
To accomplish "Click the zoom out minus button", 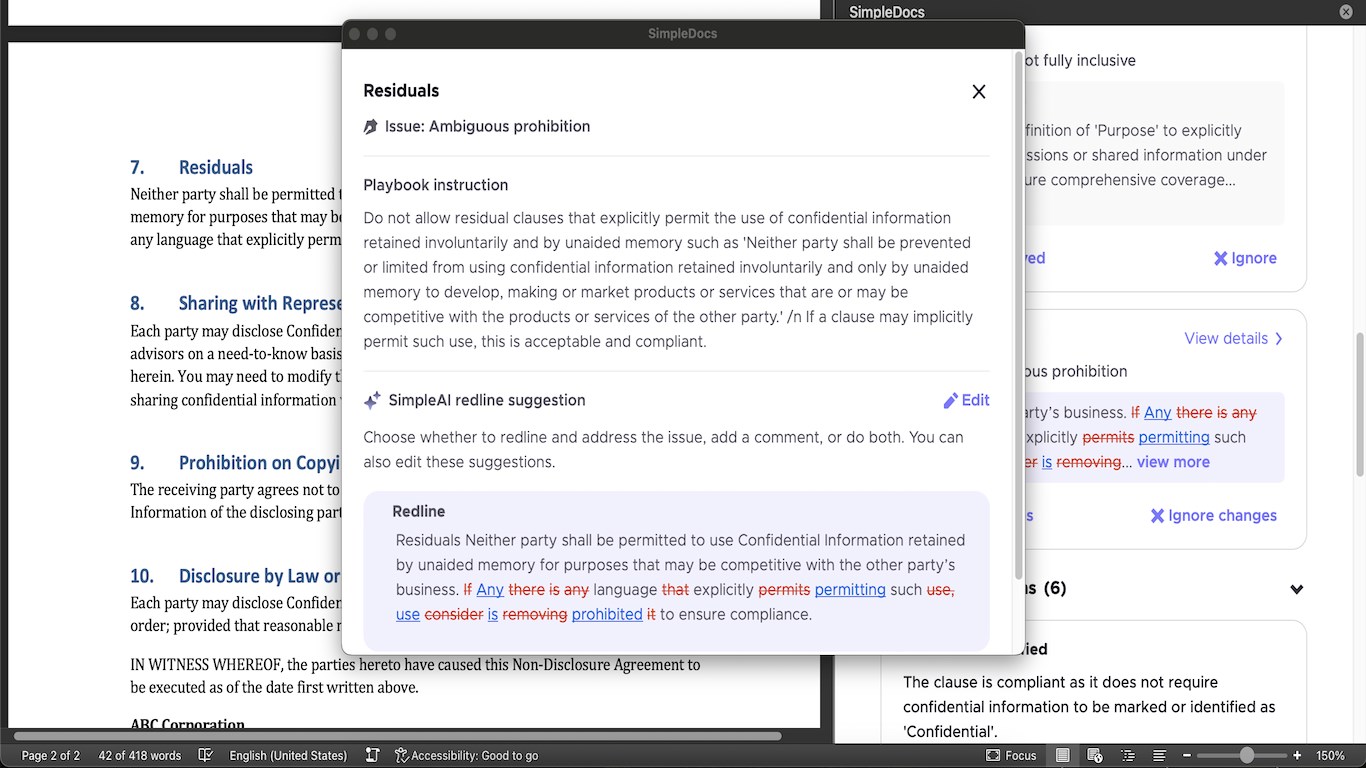I will click(1187, 755).
